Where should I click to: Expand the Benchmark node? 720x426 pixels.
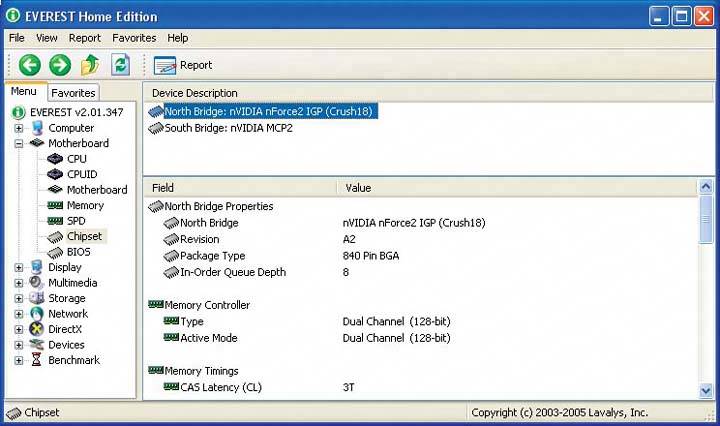pos(18,361)
